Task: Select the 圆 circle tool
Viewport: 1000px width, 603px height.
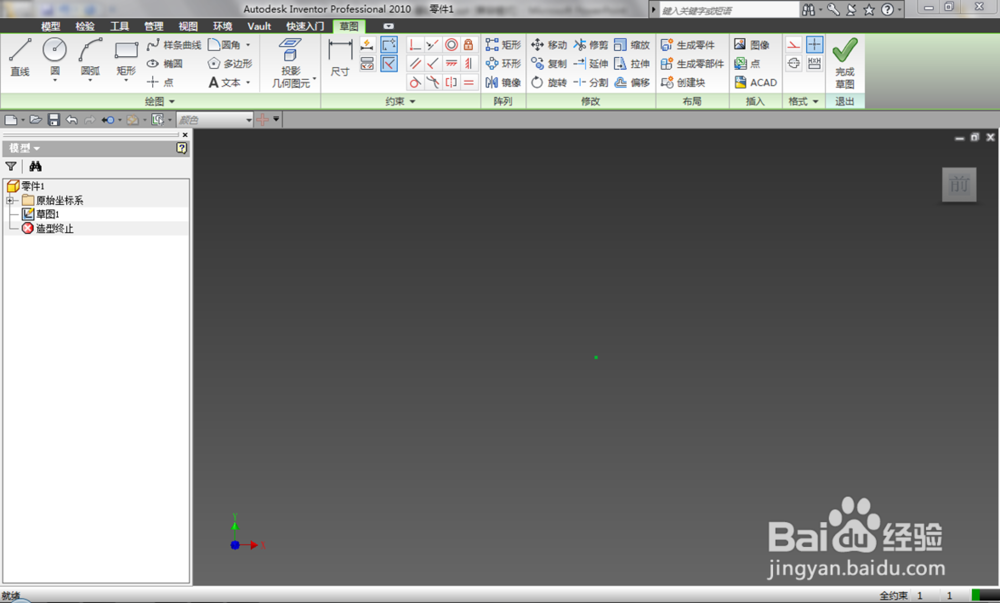Action: coord(55,55)
